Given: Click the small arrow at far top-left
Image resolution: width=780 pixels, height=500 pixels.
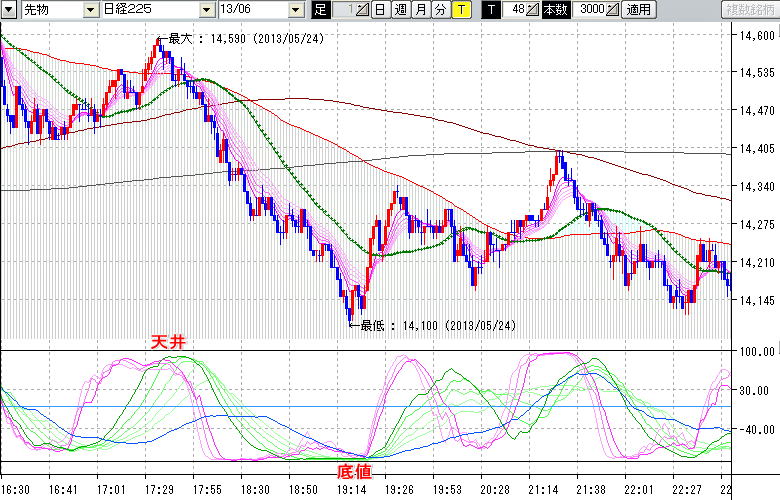Looking at the screenshot, I should (x=8, y=10).
